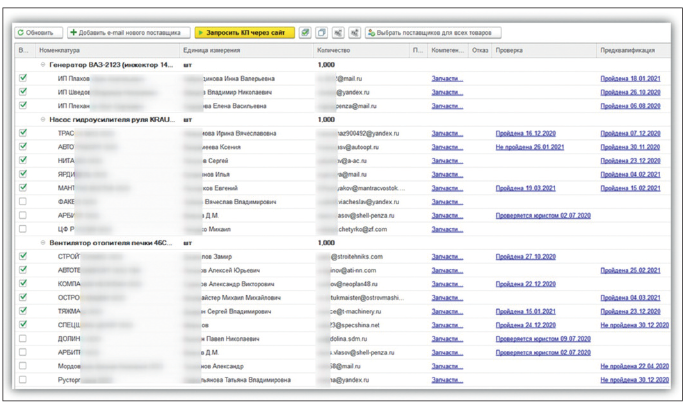The height and width of the screenshot is (405, 686).
Task: Open Предквалификация link Пройдена 30.11.2020
Action: point(630,147)
